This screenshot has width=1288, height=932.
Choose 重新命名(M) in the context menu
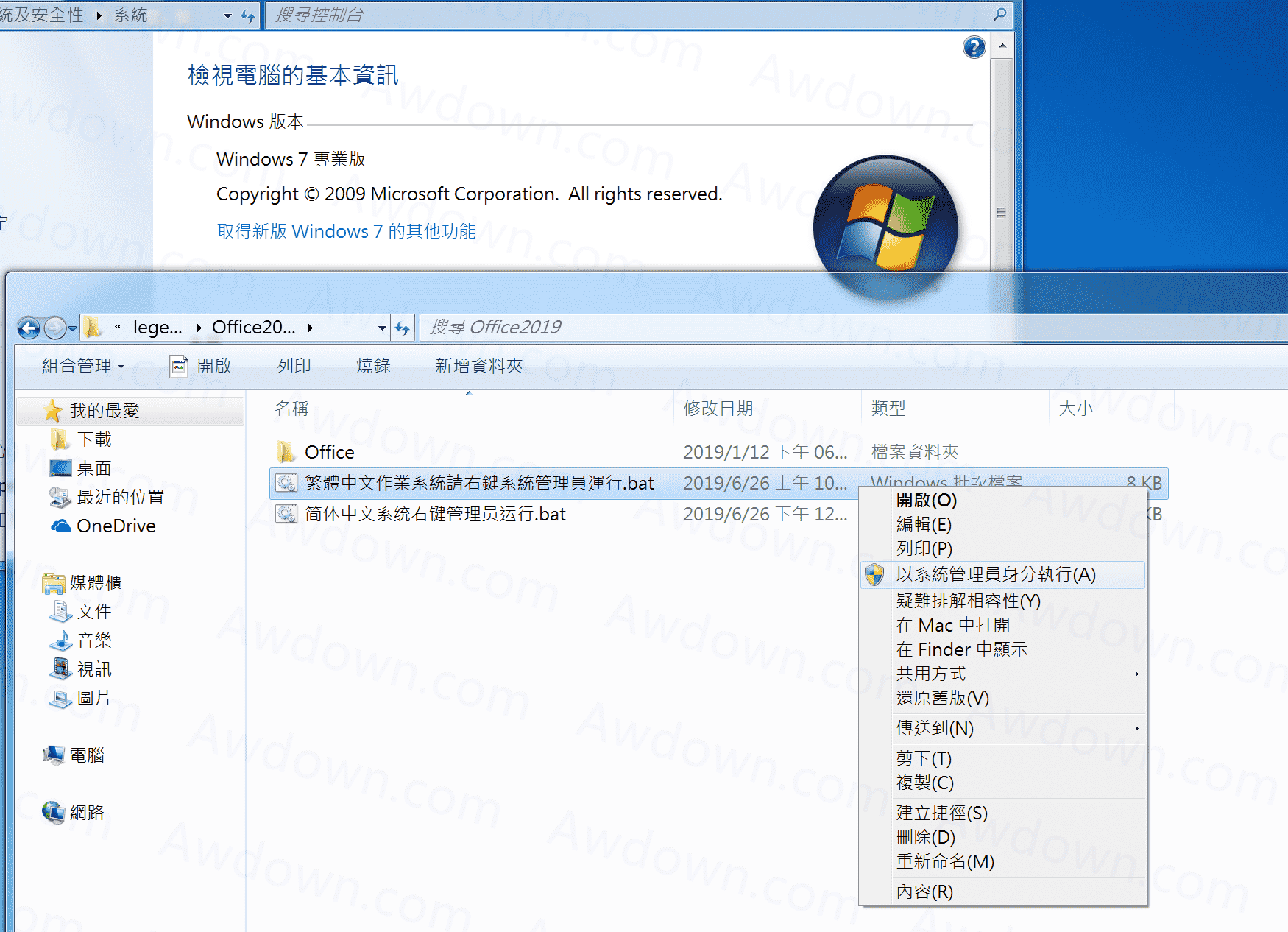pyautogui.click(x=945, y=861)
